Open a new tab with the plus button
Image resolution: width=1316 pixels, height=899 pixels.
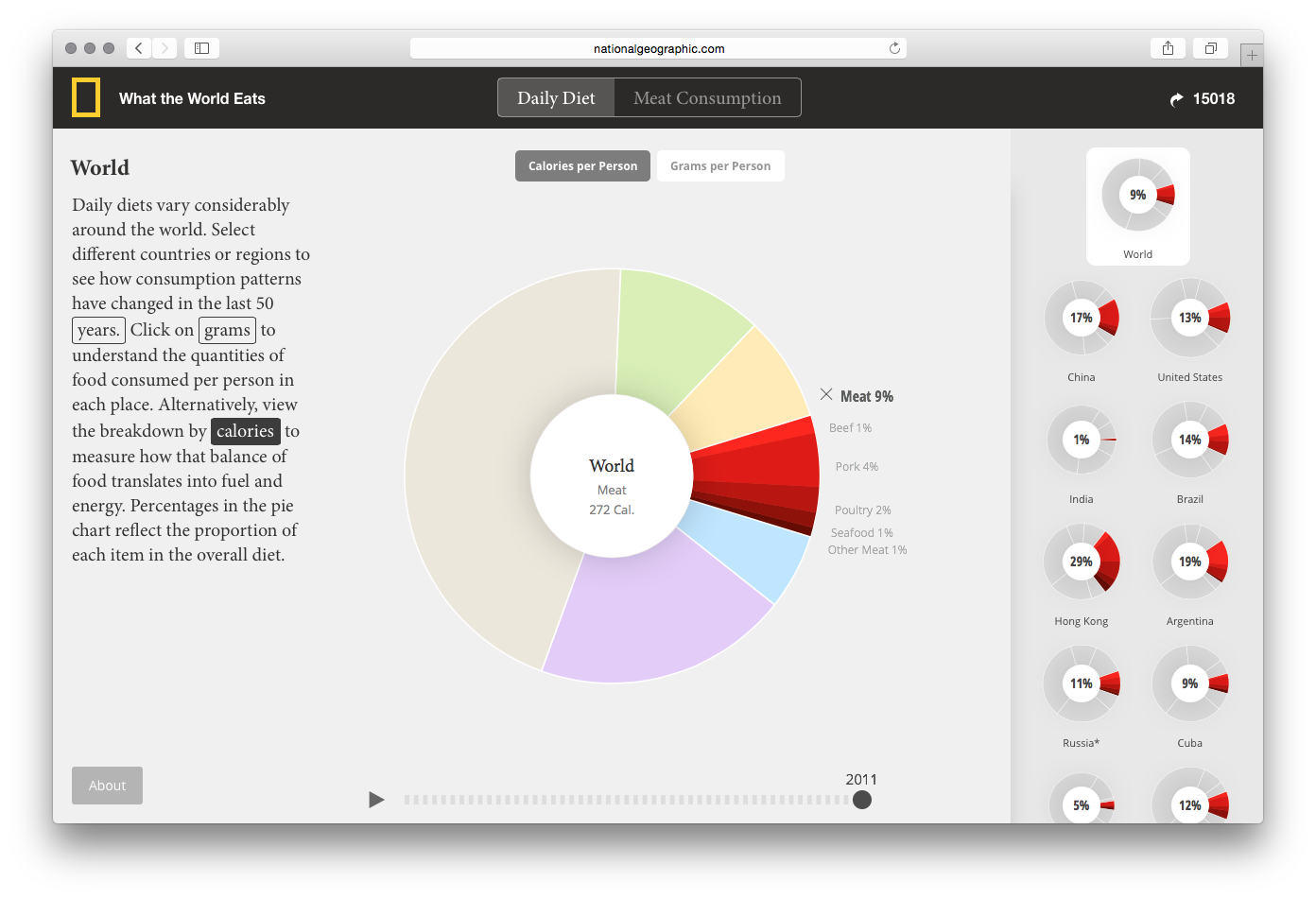point(1252,56)
